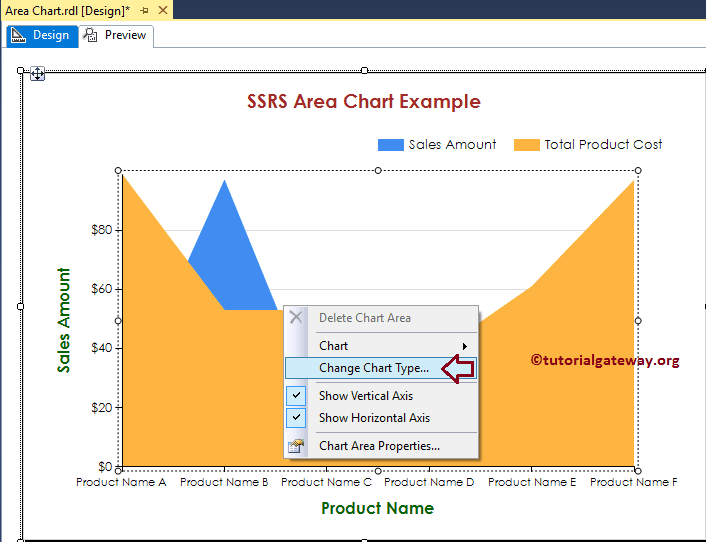The height and width of the screenshot is (542, 706).
Task: Click the chart area top-center resize handle
Action: click(378, 170)
